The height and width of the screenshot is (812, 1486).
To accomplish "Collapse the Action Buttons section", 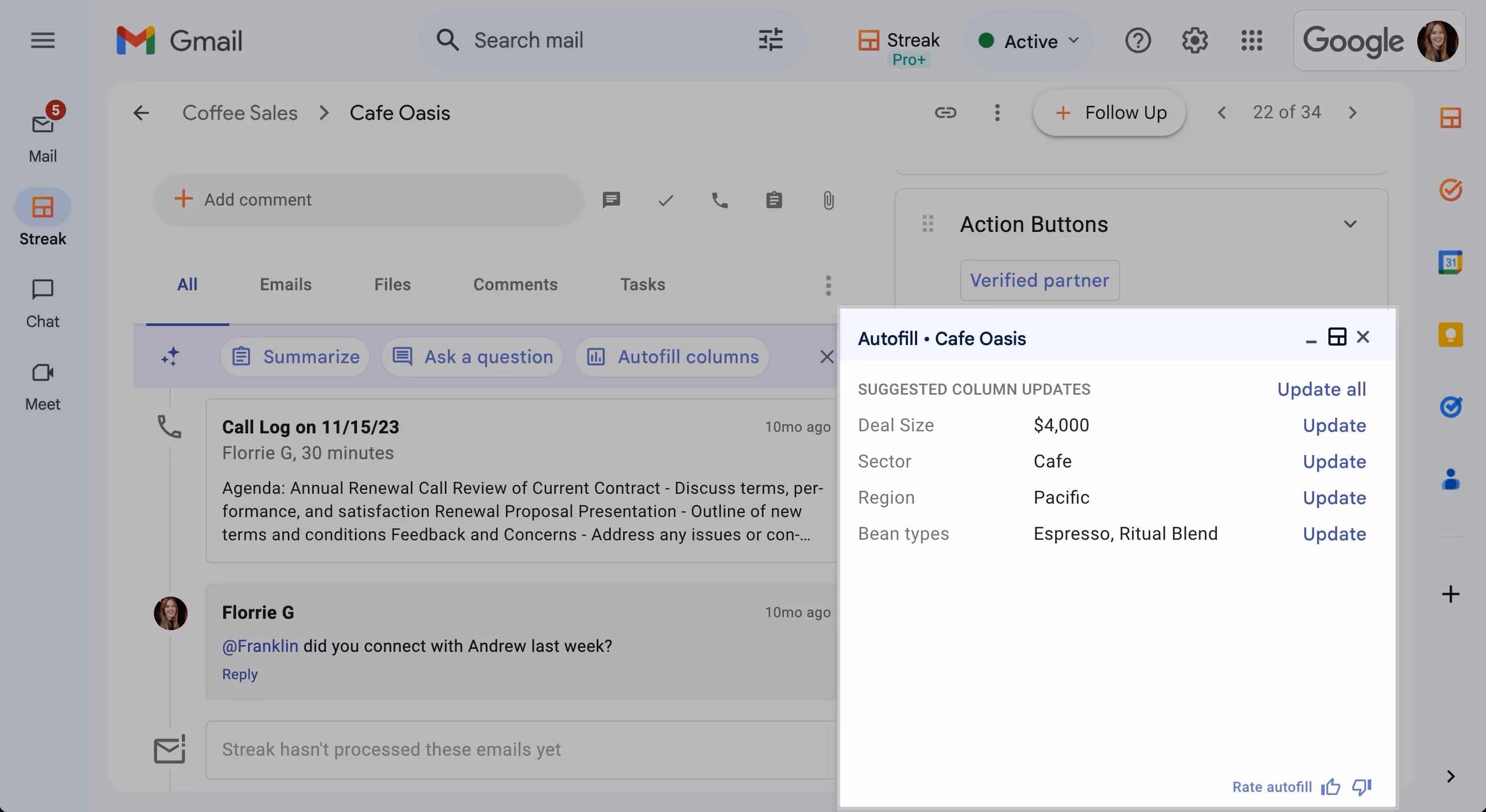I will (x=1350, y=224).
